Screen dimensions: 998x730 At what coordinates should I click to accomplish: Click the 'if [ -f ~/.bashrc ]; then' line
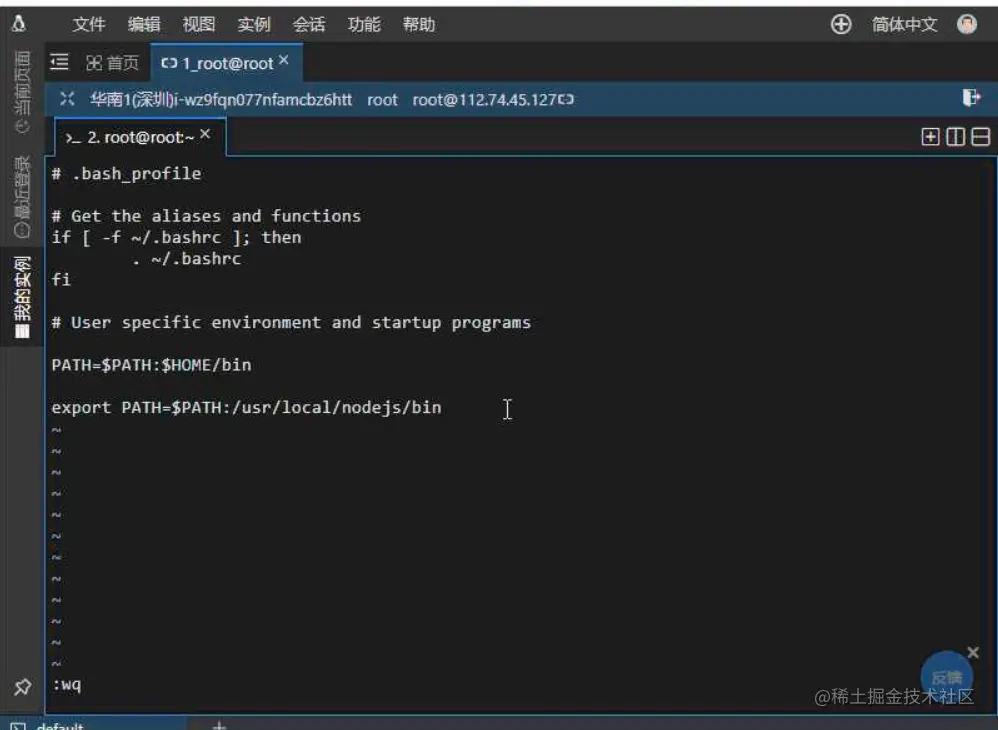click(176, 237)
